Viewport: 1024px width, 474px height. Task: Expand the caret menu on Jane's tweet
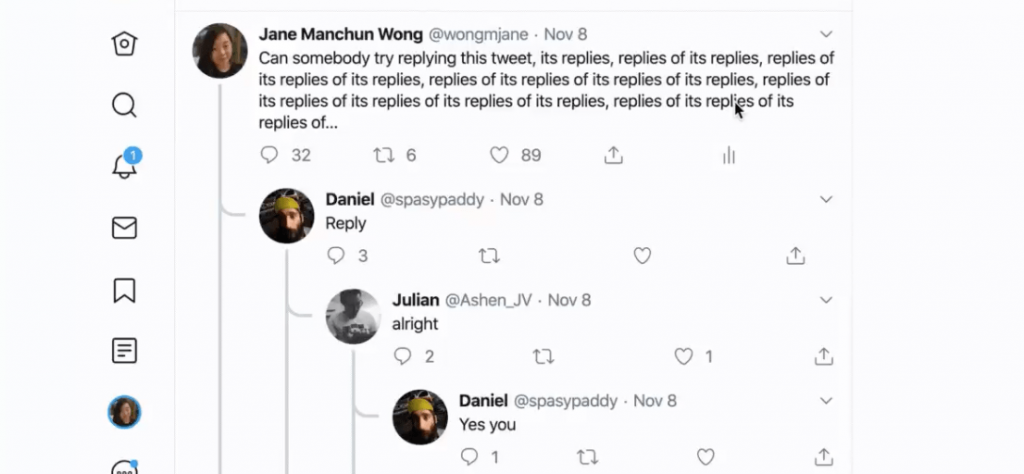coord(826,33)
